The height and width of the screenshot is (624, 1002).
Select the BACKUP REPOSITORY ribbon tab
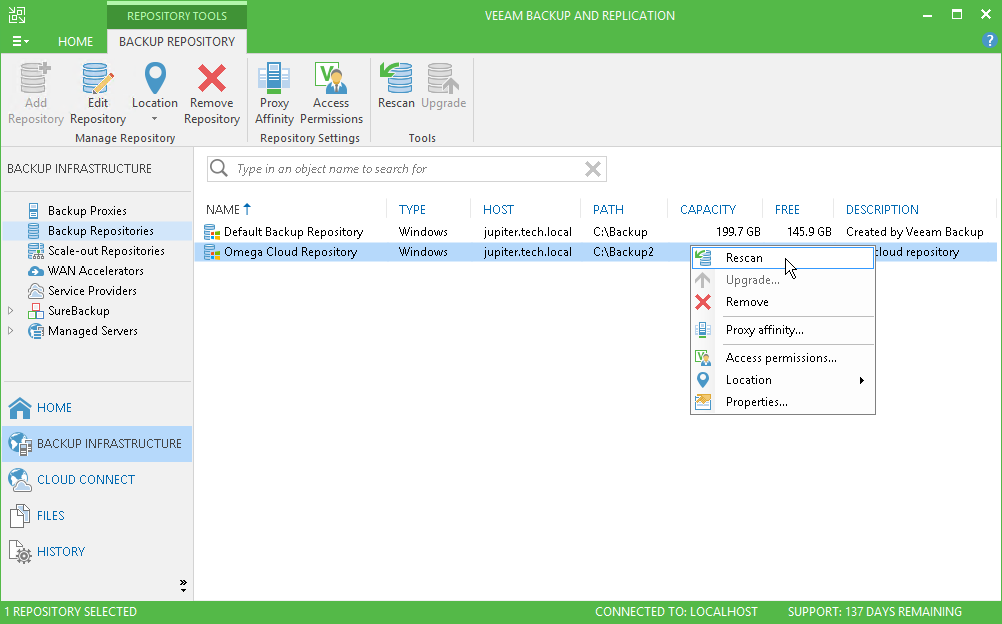177,42
